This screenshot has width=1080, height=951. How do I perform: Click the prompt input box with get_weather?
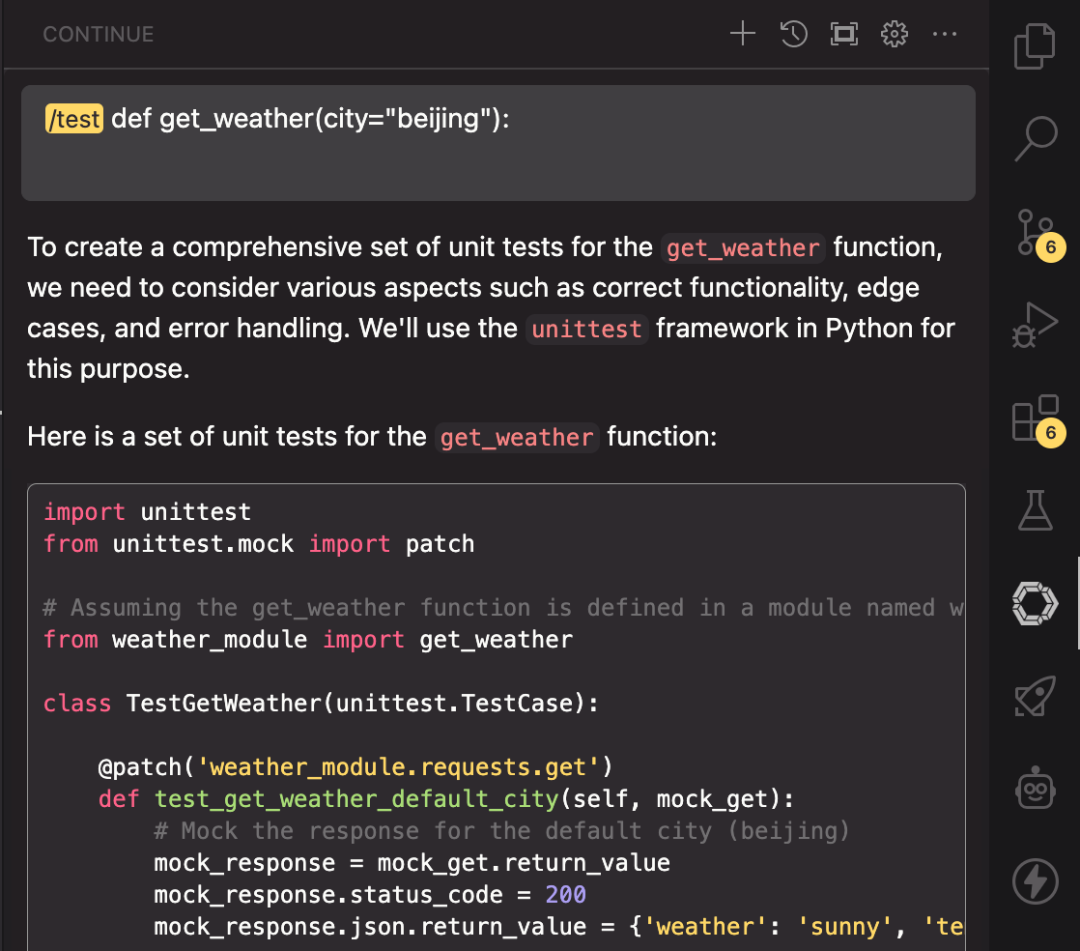coord(498,143)
